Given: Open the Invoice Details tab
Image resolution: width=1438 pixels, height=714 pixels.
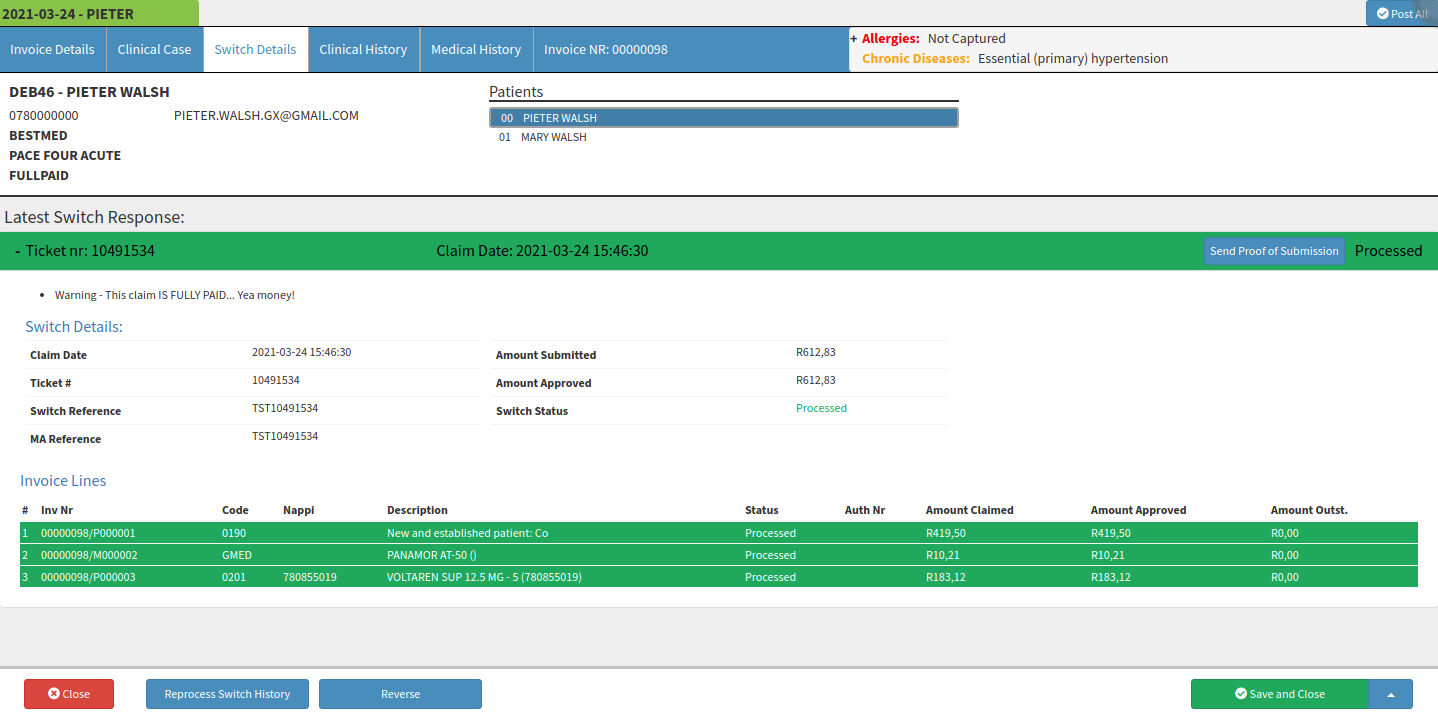Looking at the screenshot, I should 52,49.
